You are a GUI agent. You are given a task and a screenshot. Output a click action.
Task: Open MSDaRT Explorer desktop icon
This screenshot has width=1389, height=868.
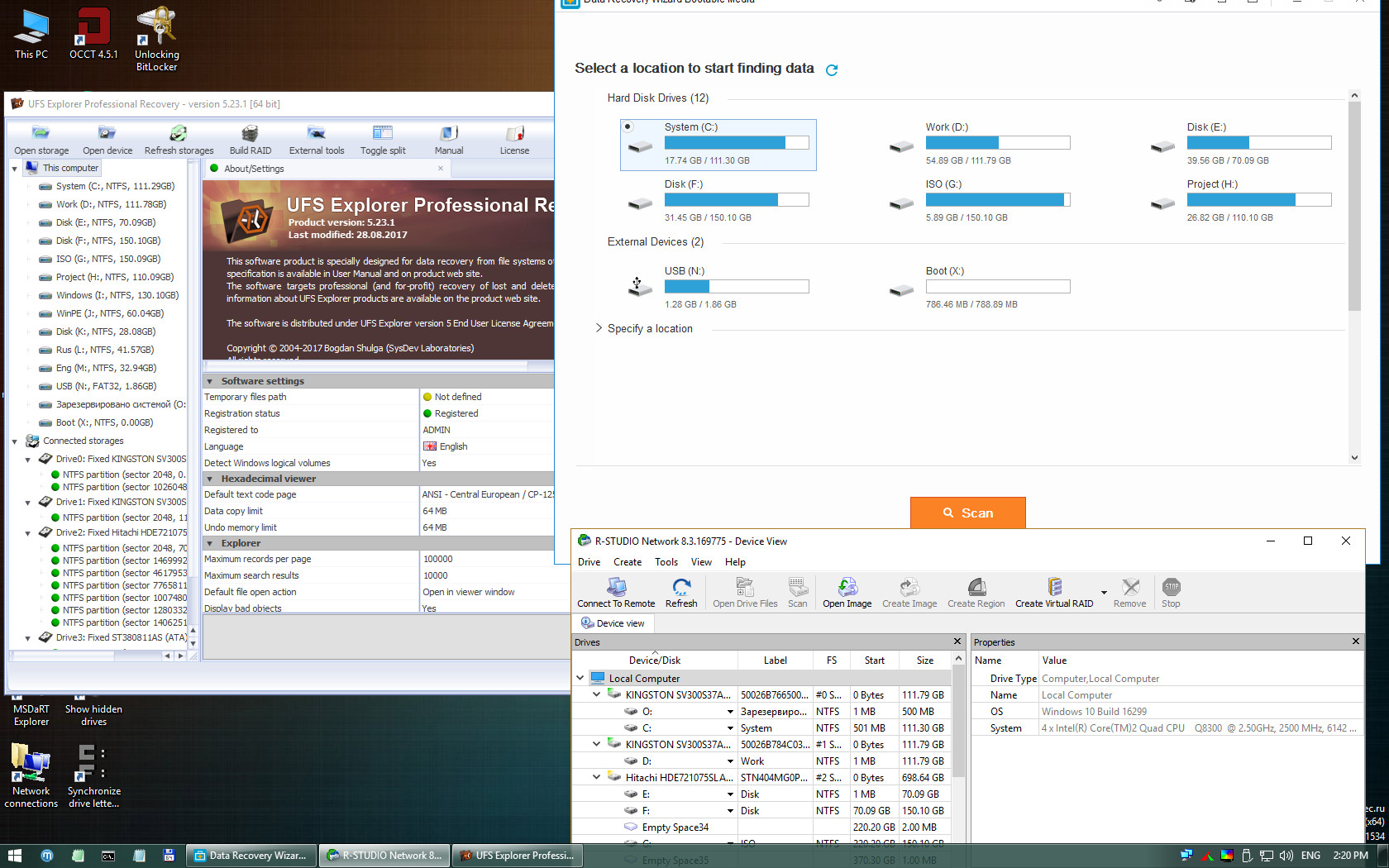(31, 714)
